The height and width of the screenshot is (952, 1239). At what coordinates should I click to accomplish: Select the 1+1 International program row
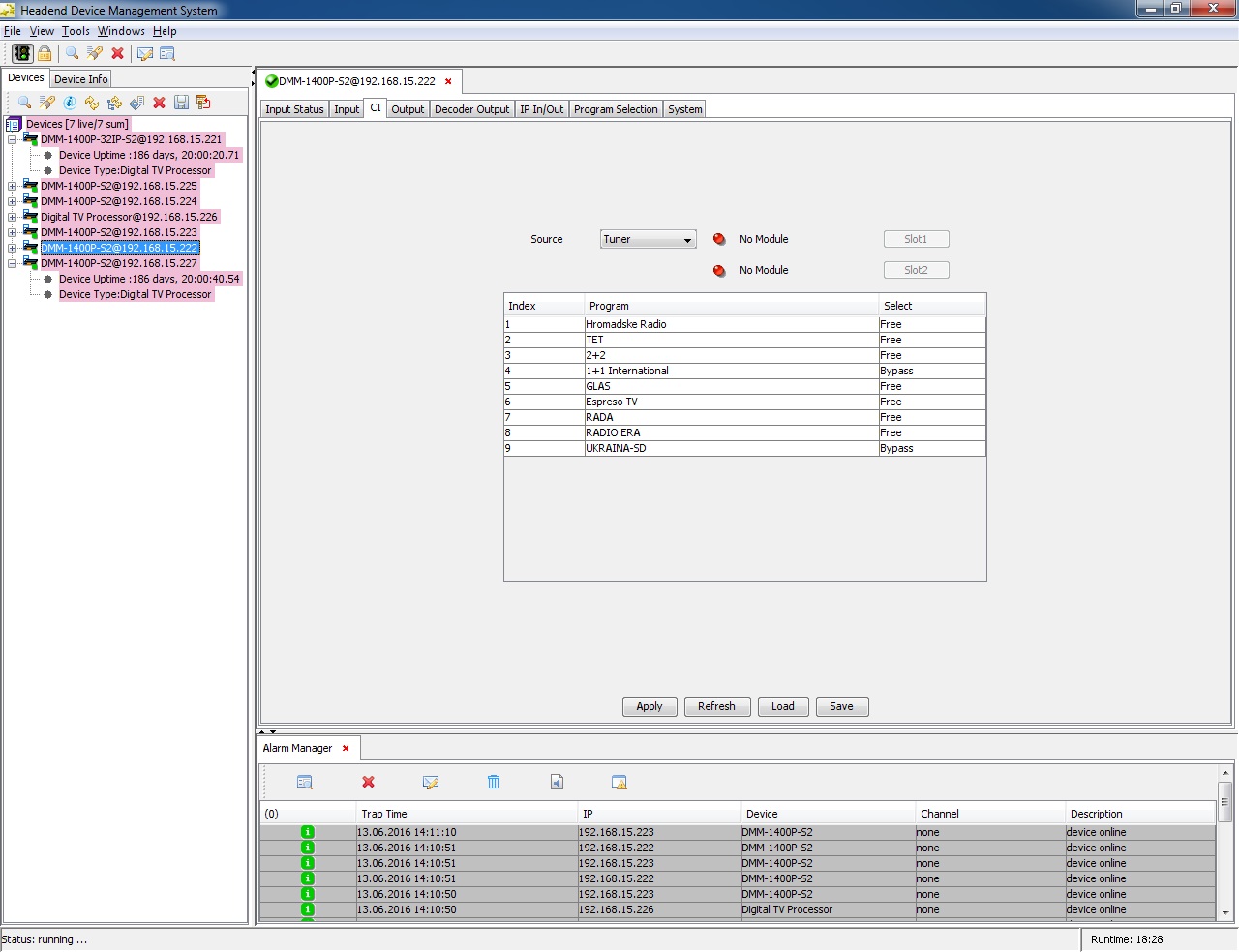(x=731, y=371)
